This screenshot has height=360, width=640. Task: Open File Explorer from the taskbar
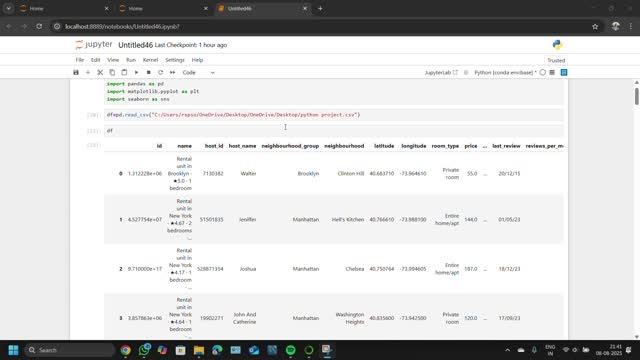pyautogui.click(x=199, y=350)
